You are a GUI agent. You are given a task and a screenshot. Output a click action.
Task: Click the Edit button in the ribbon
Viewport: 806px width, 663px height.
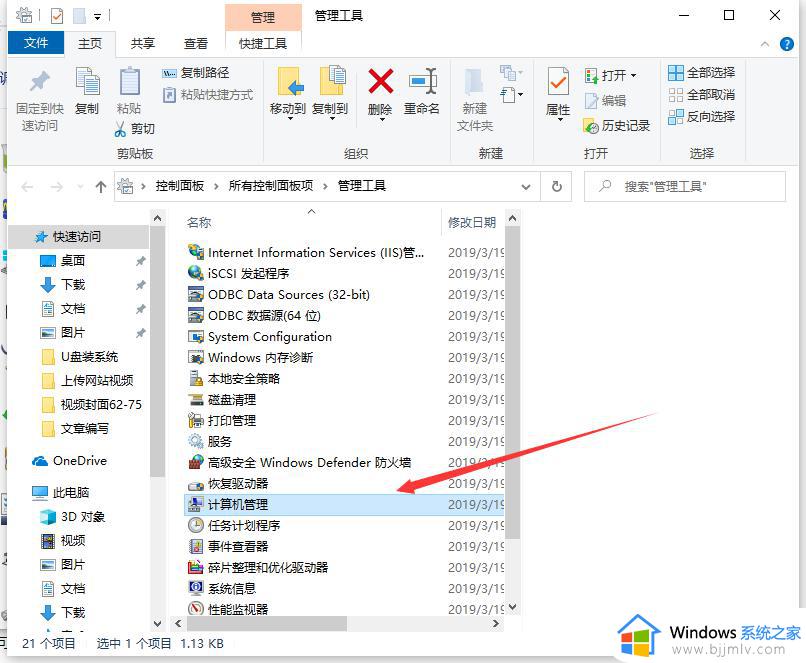606,101
